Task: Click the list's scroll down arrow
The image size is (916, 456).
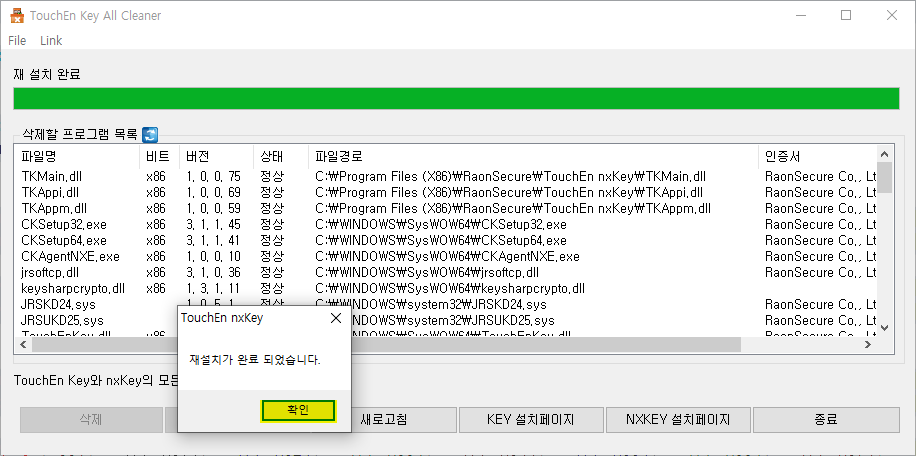Action: [x=884, y=328]
